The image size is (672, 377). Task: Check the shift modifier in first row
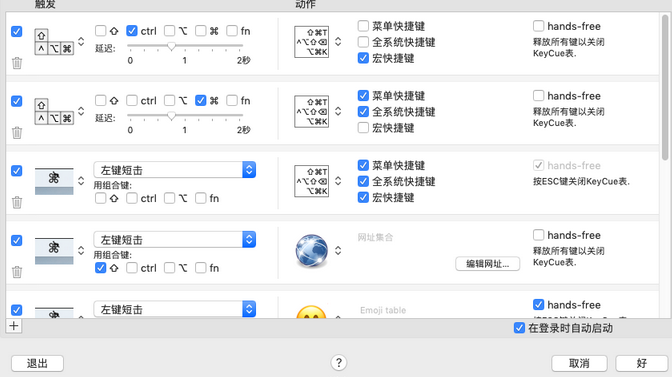pos(100,31)
